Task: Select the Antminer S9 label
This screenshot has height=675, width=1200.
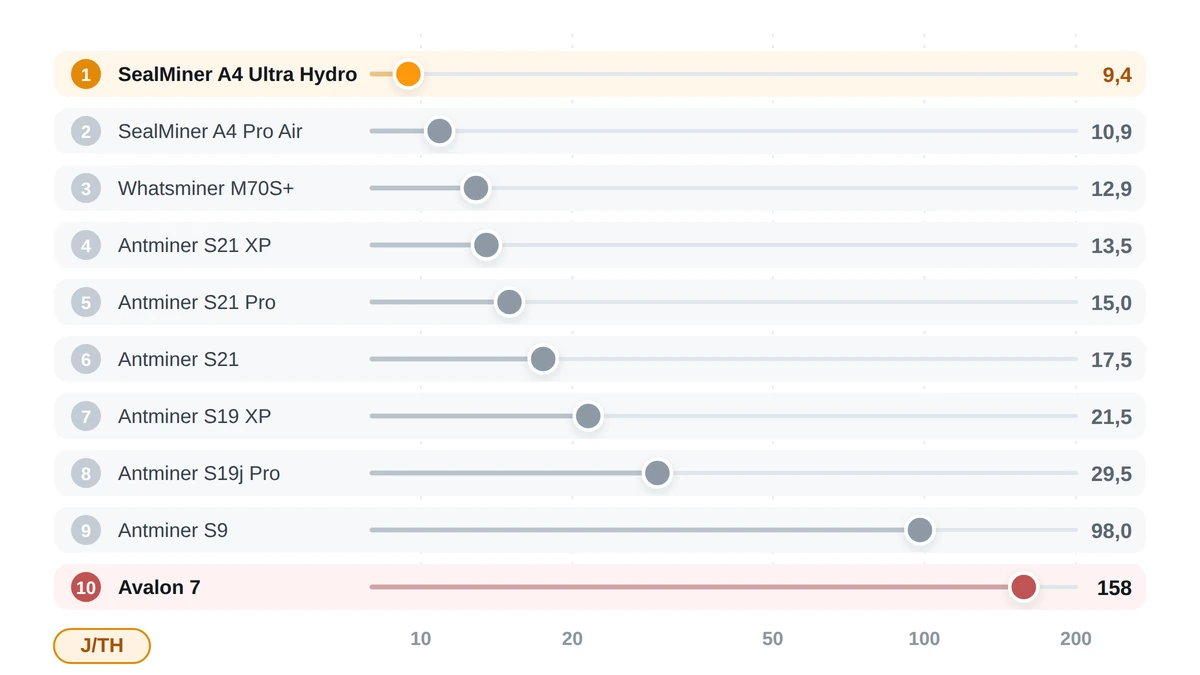Action: [173, 530]
